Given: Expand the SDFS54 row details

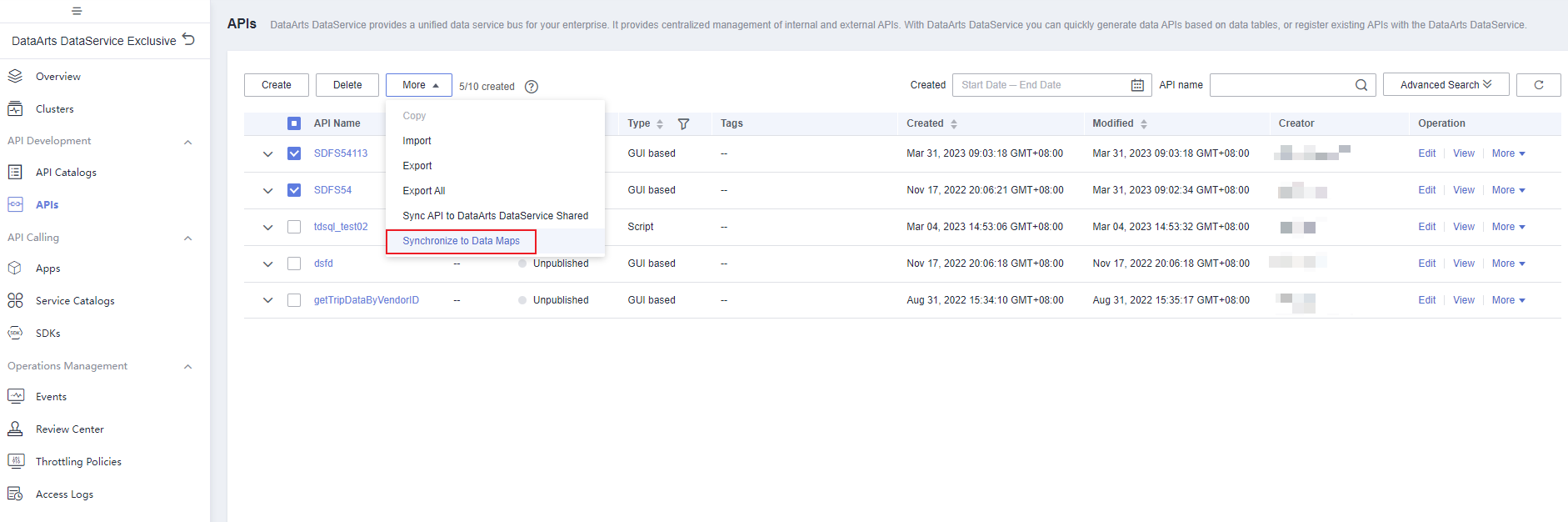Looking at the screenshot, I should [267, 191].
